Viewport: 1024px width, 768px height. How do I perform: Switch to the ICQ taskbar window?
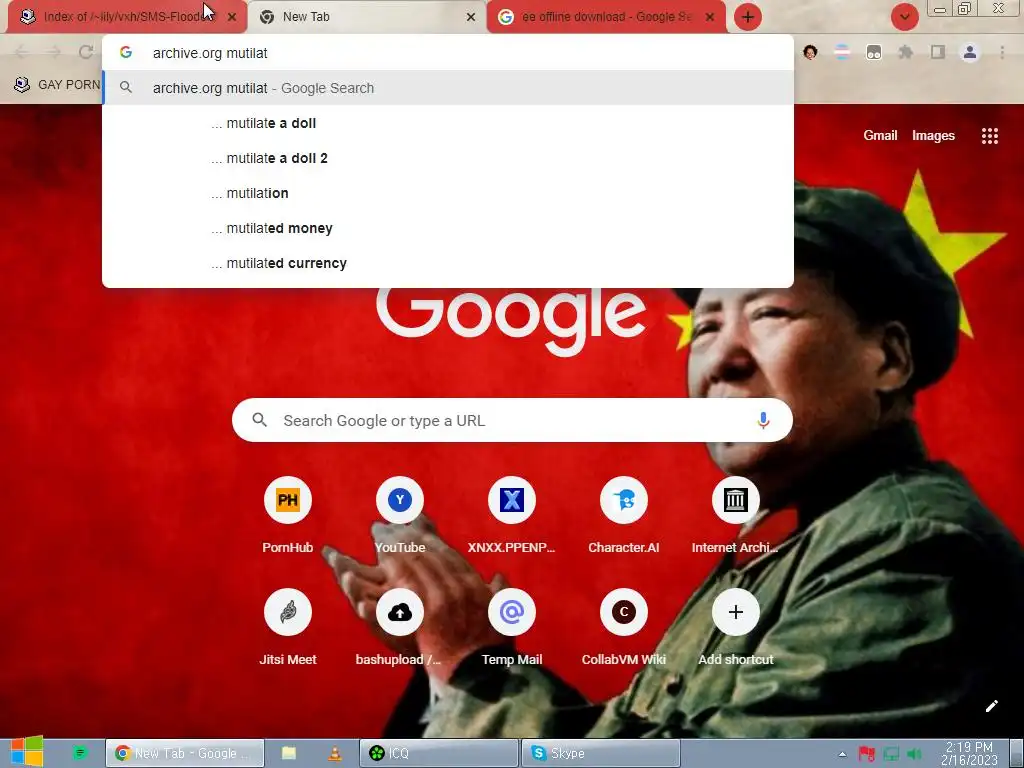click(439, 753)
